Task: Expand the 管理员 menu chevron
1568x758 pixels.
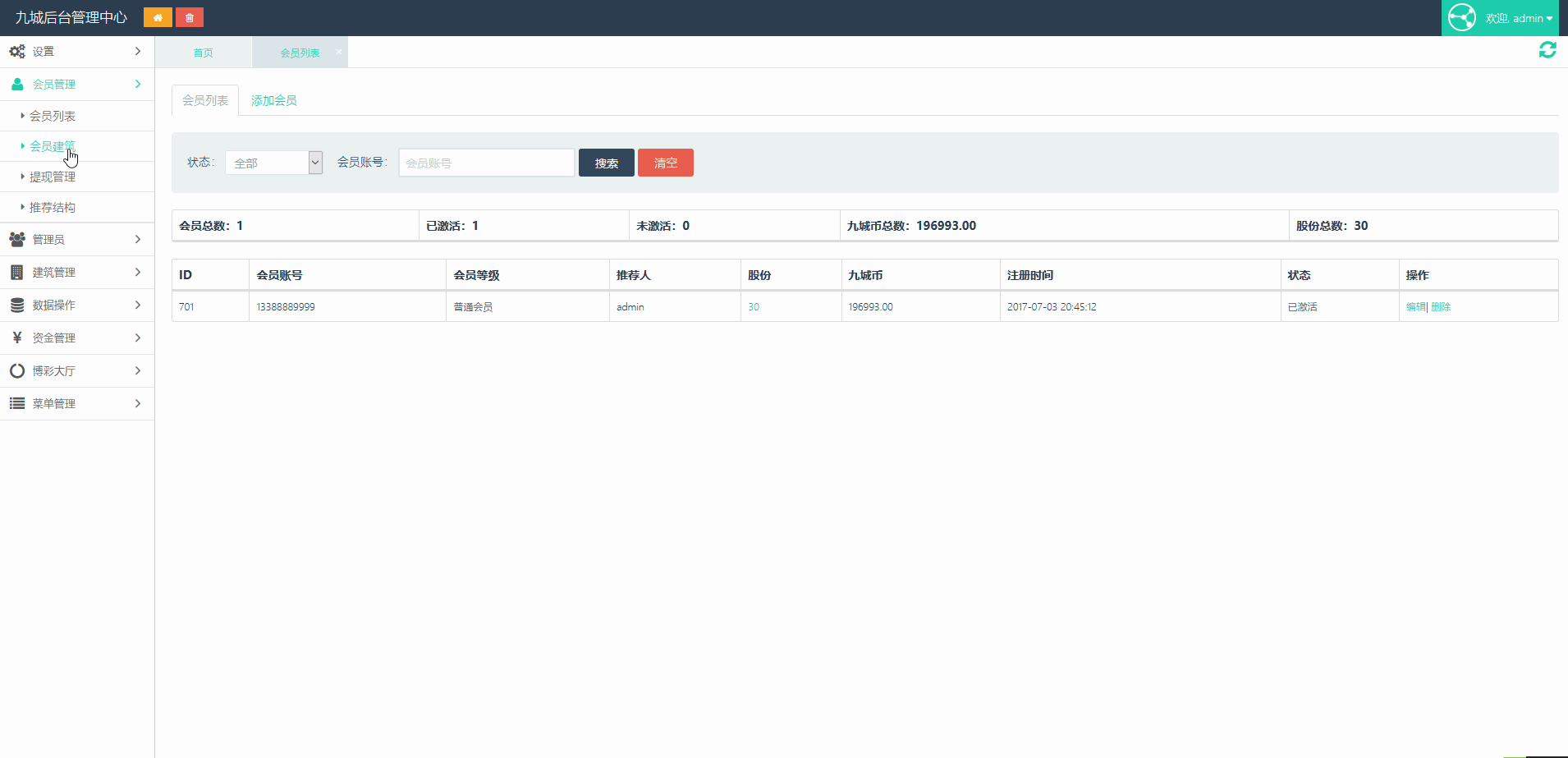Action: pyautogui.click(x=138, y=239)
